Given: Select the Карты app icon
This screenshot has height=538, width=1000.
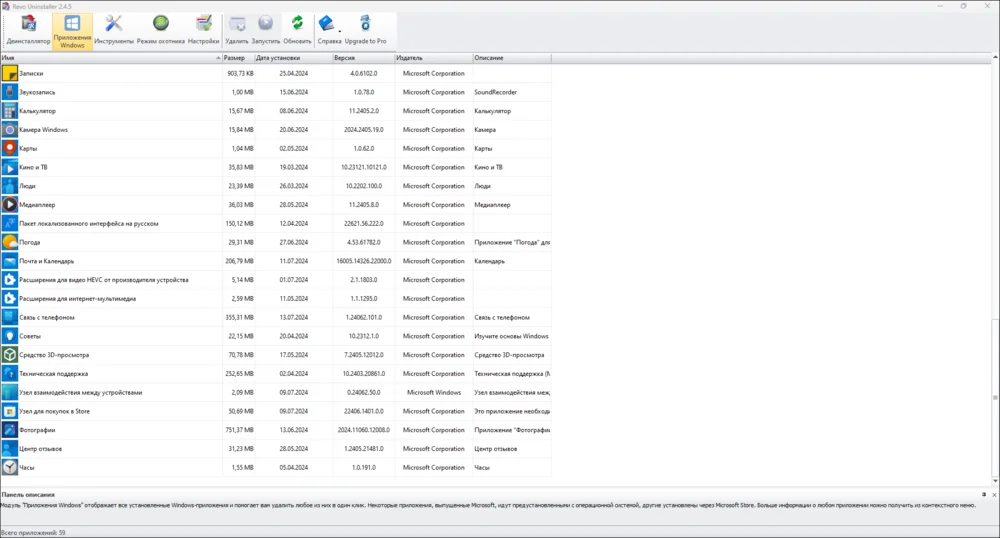Looking at the screenshot, I should (x=10, y=149).
